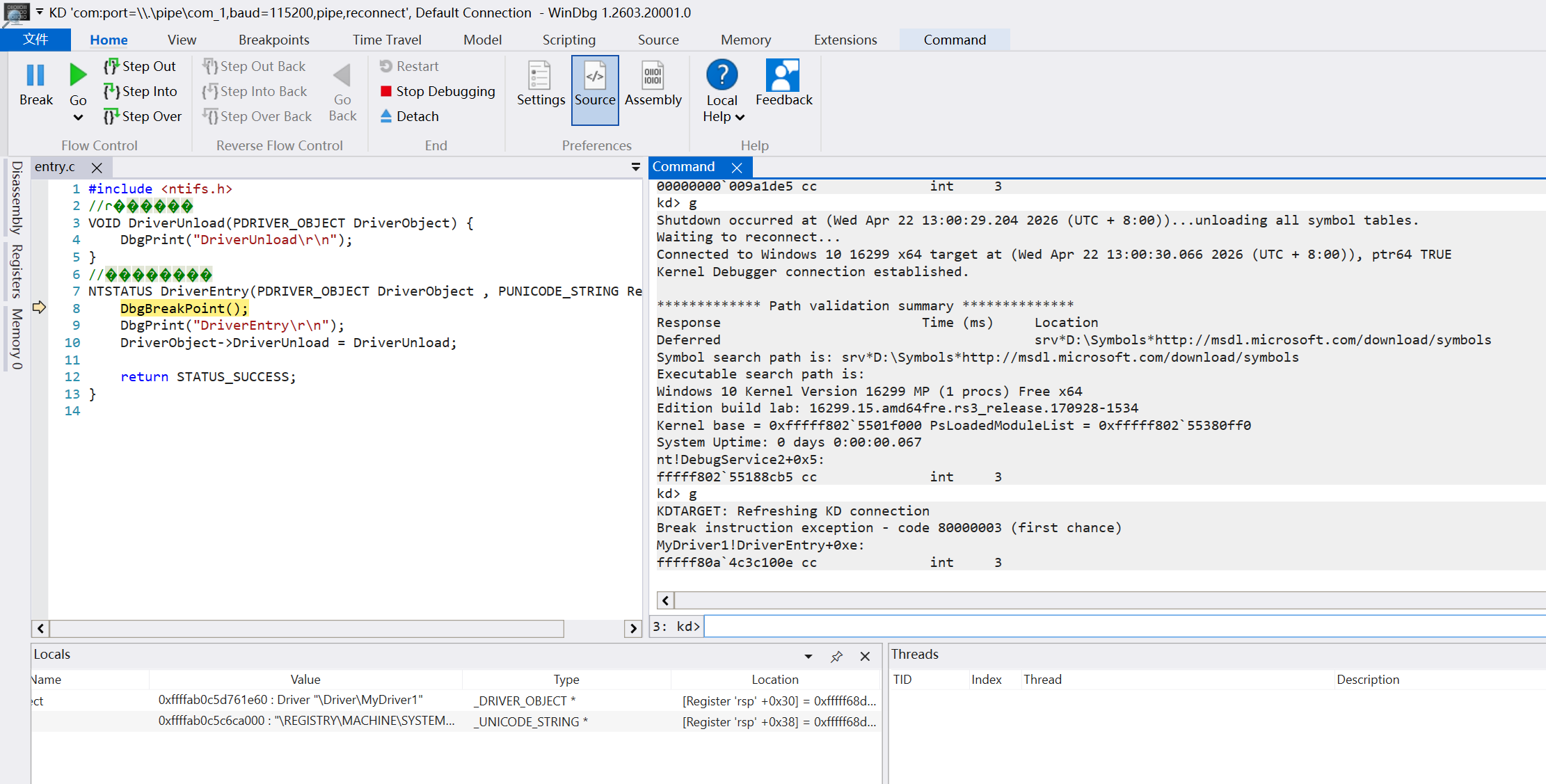
Task: Expand the Go dropdown arrow
Action: [78, 118]
